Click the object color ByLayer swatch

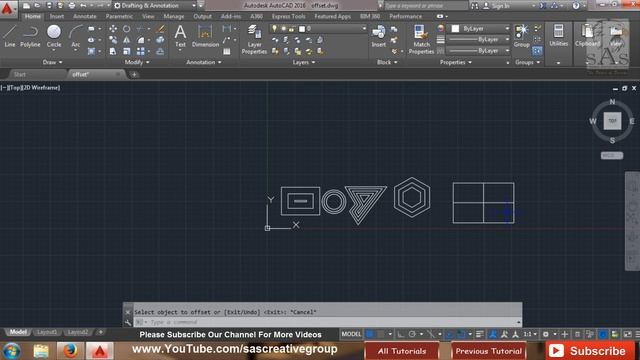455,29
